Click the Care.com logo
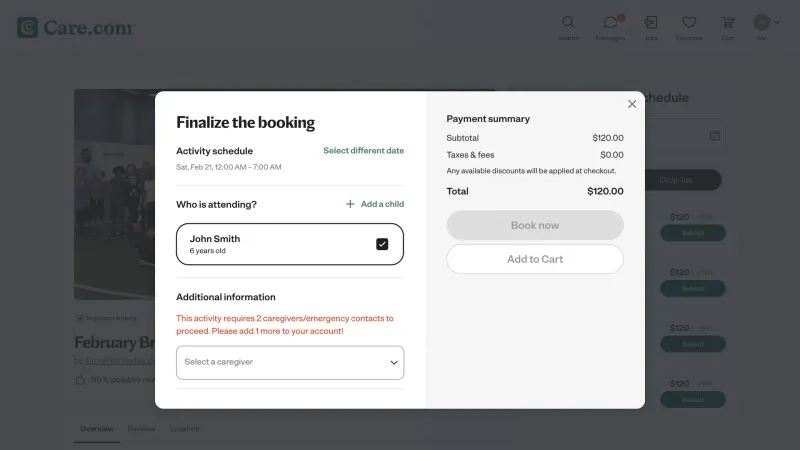Viewport: 800px width, 450px height. (76, 28)
